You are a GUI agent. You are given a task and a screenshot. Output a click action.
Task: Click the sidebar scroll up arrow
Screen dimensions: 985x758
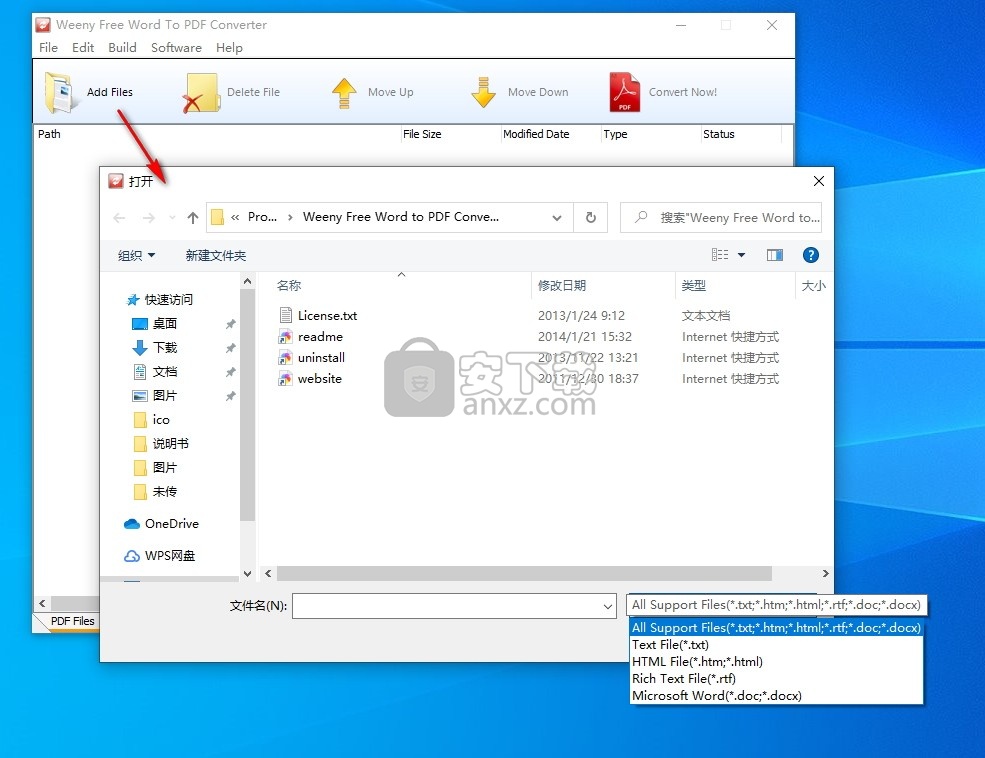coord(248,281)
